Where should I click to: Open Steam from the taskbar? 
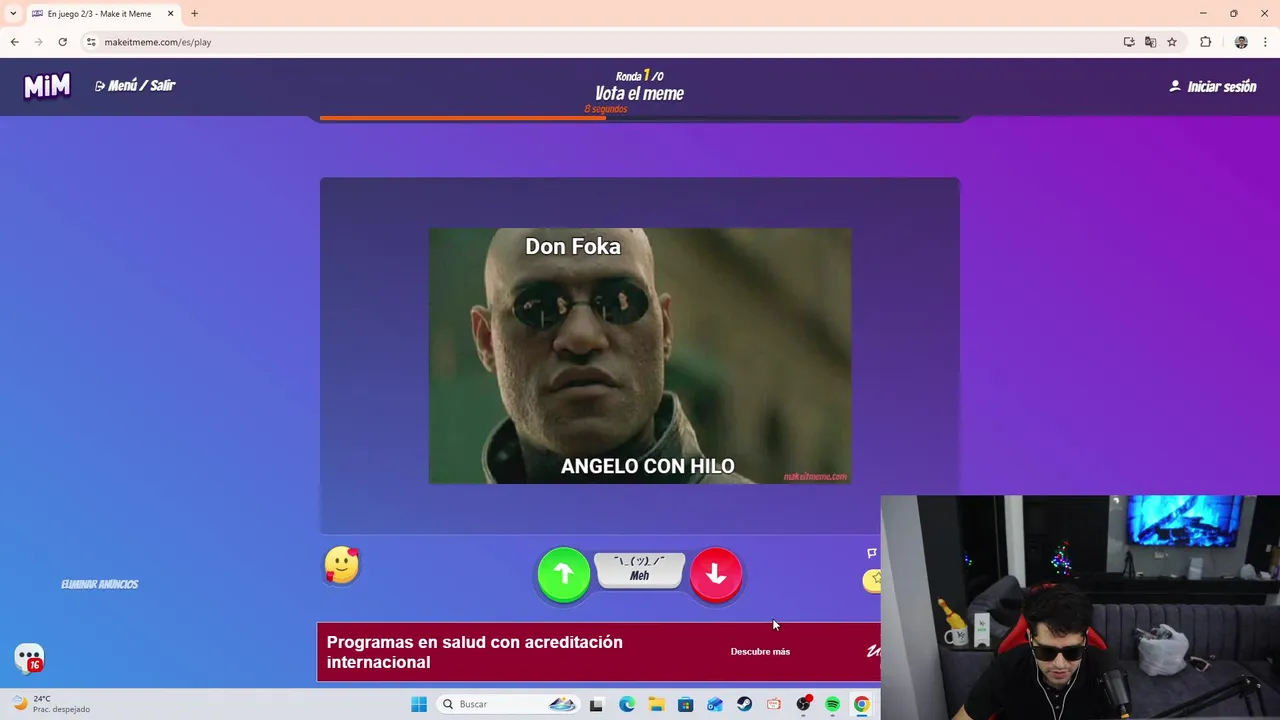744,704
